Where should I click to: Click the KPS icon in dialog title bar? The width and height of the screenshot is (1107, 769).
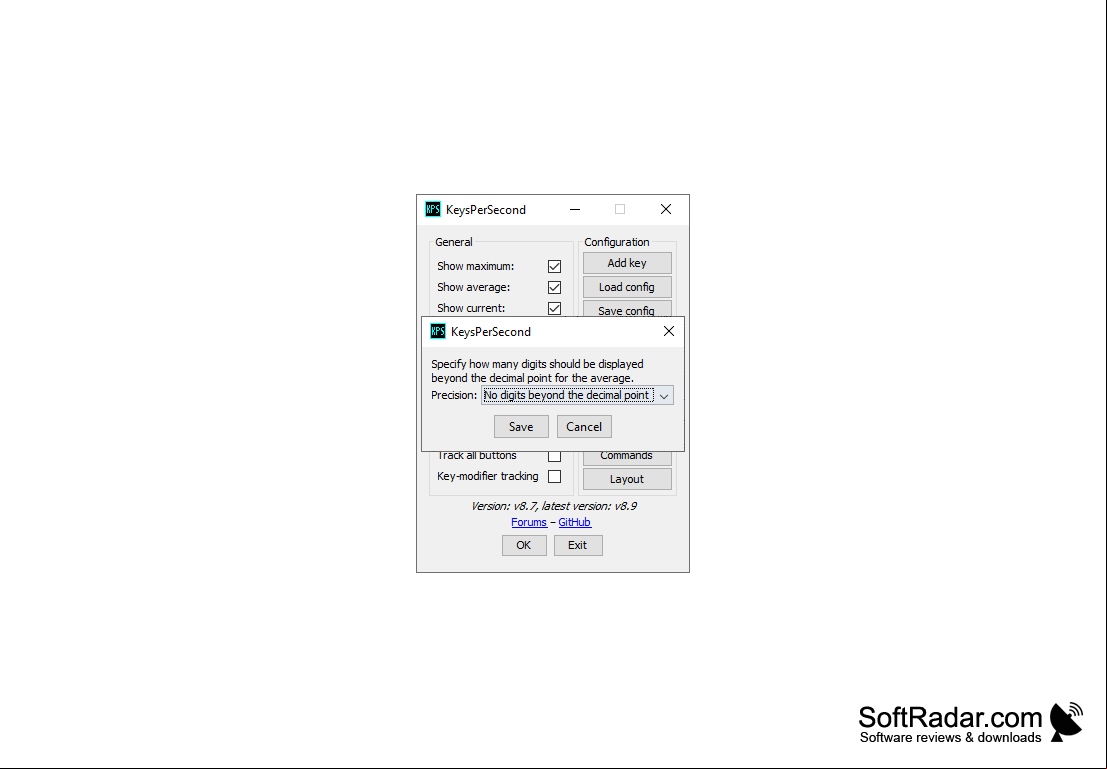pos(438,331)
